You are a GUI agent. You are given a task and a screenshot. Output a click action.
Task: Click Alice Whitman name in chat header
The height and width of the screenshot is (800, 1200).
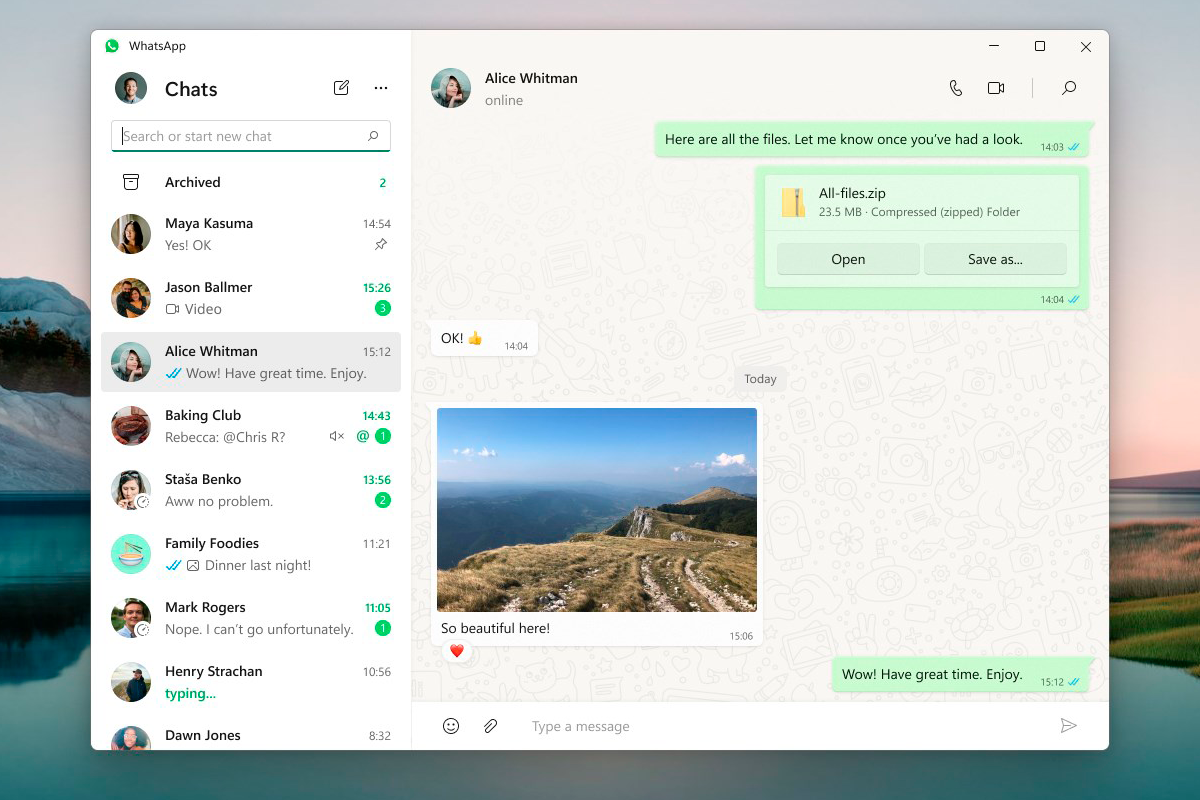tap(531, 78)
